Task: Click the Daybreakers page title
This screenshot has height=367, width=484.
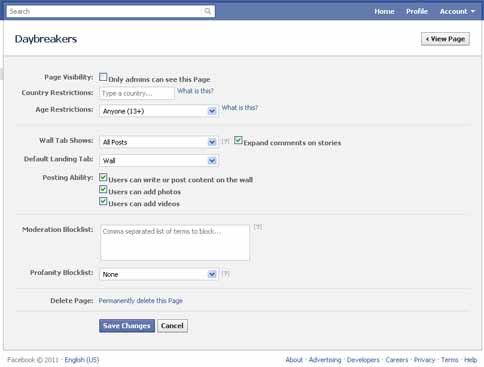Action: [x=46, y=39]
